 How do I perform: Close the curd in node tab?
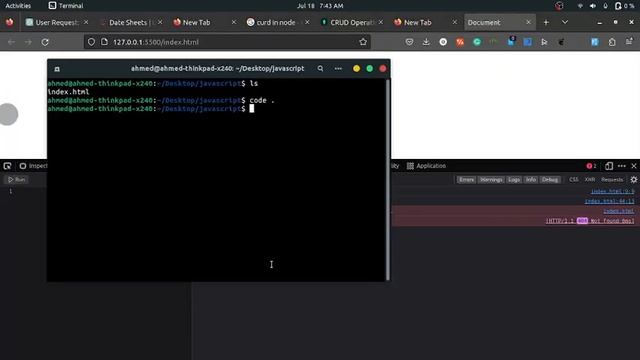[x=307, y=22]
